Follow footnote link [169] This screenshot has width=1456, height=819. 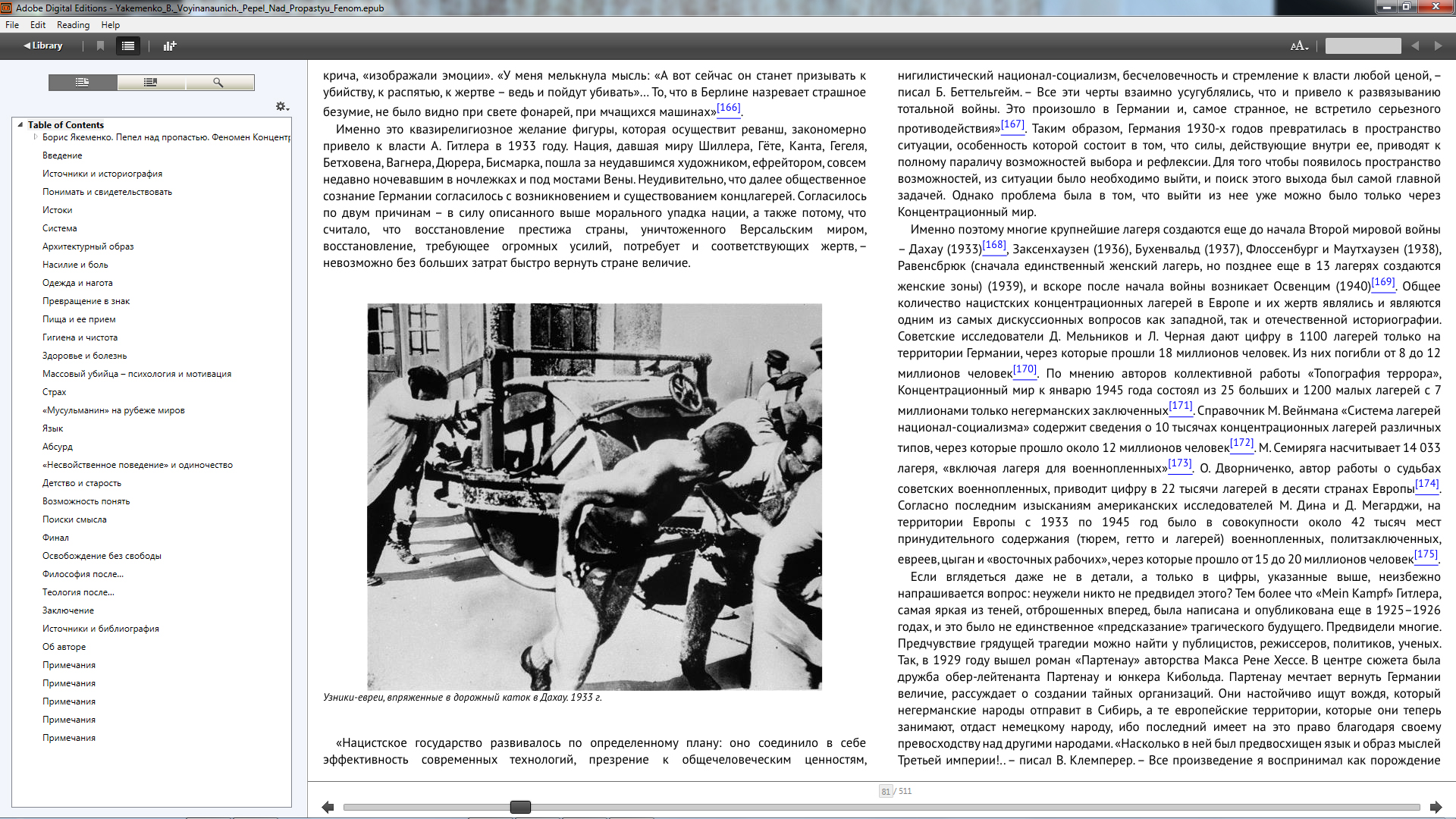point(1383,282)
